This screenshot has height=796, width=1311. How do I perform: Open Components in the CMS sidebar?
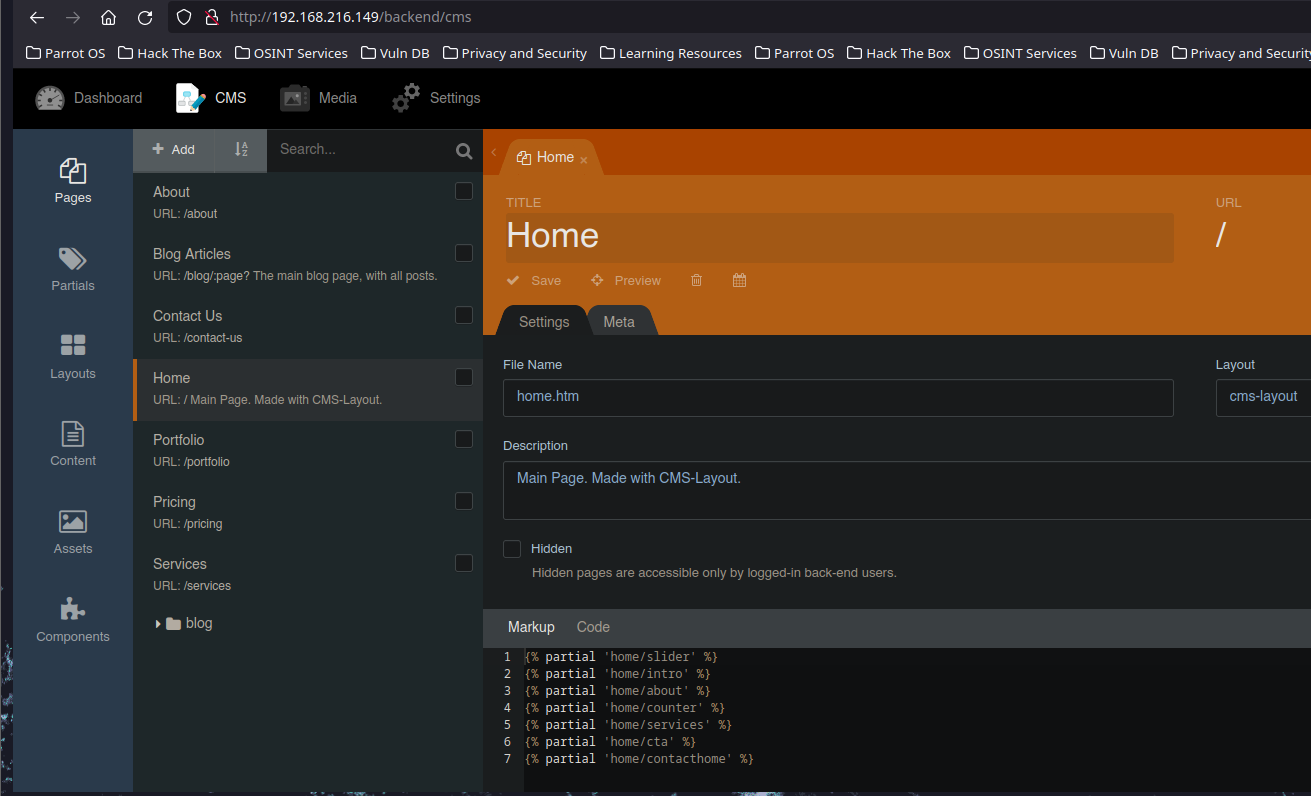click(x=73, y=620)
